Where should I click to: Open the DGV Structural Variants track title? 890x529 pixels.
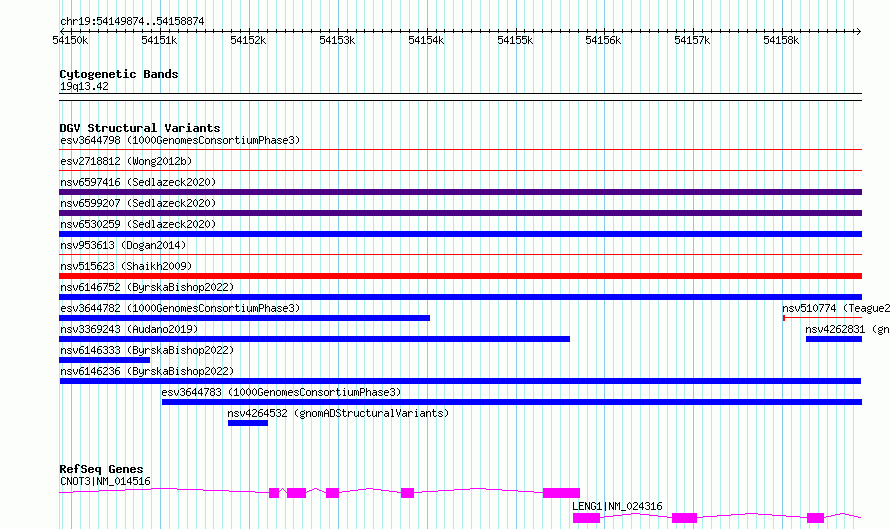[140, 128]
